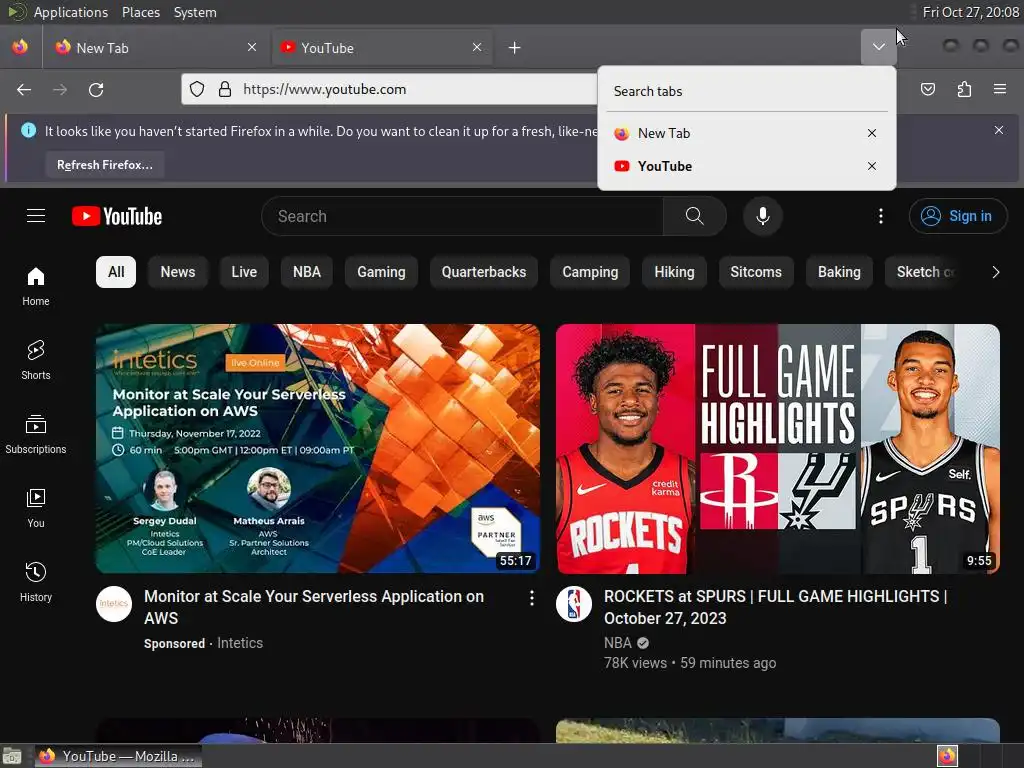
Task: Switch to the YouTube browser tab
Action: tap(381, 48)
